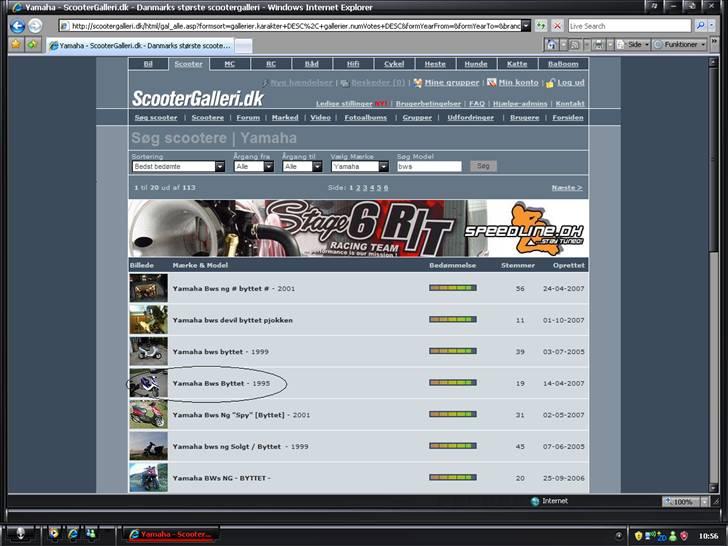Click the Søg Model input containing bws

coord(429,166)
